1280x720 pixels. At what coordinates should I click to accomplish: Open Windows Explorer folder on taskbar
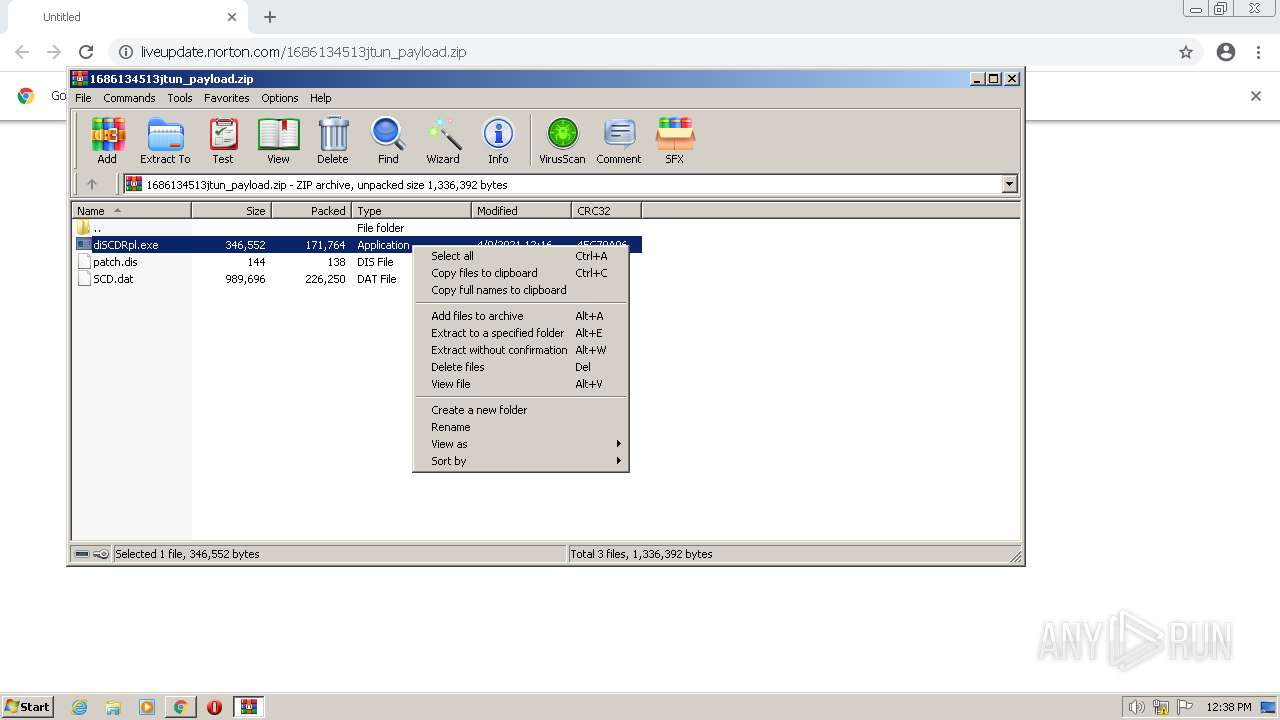[x=113, y=707]
